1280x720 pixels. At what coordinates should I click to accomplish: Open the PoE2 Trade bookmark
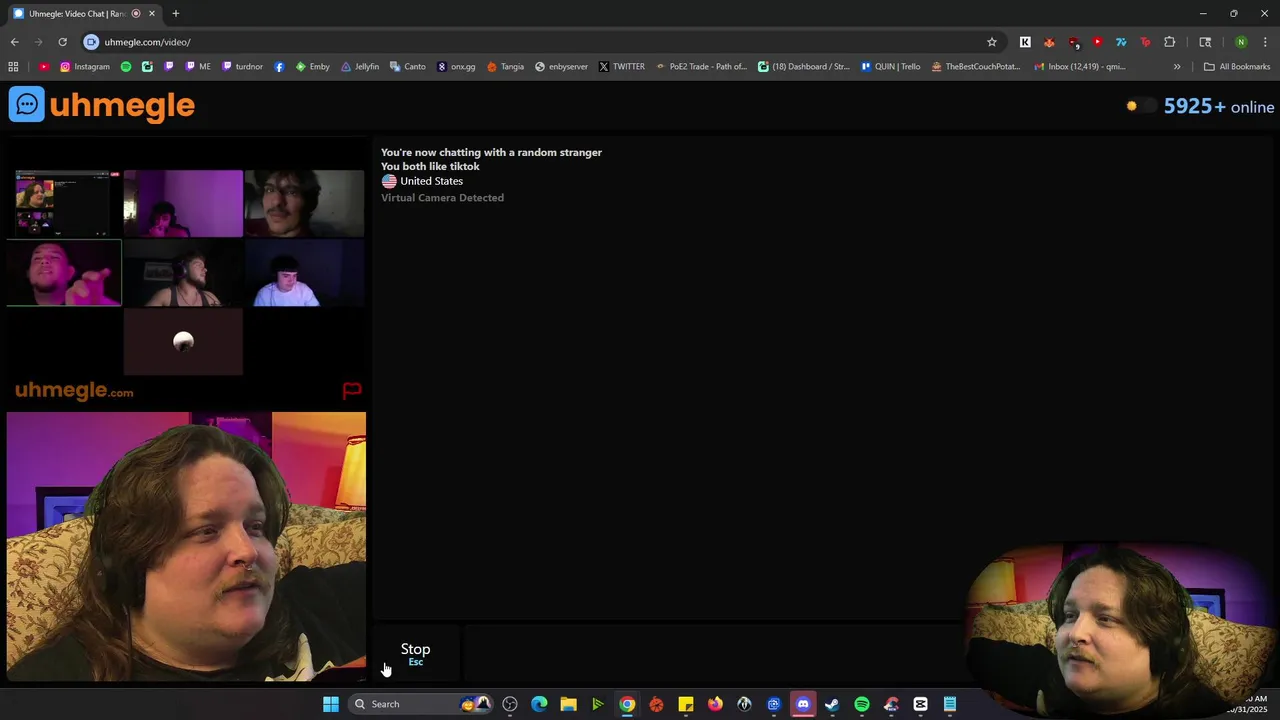coord(701,67)
